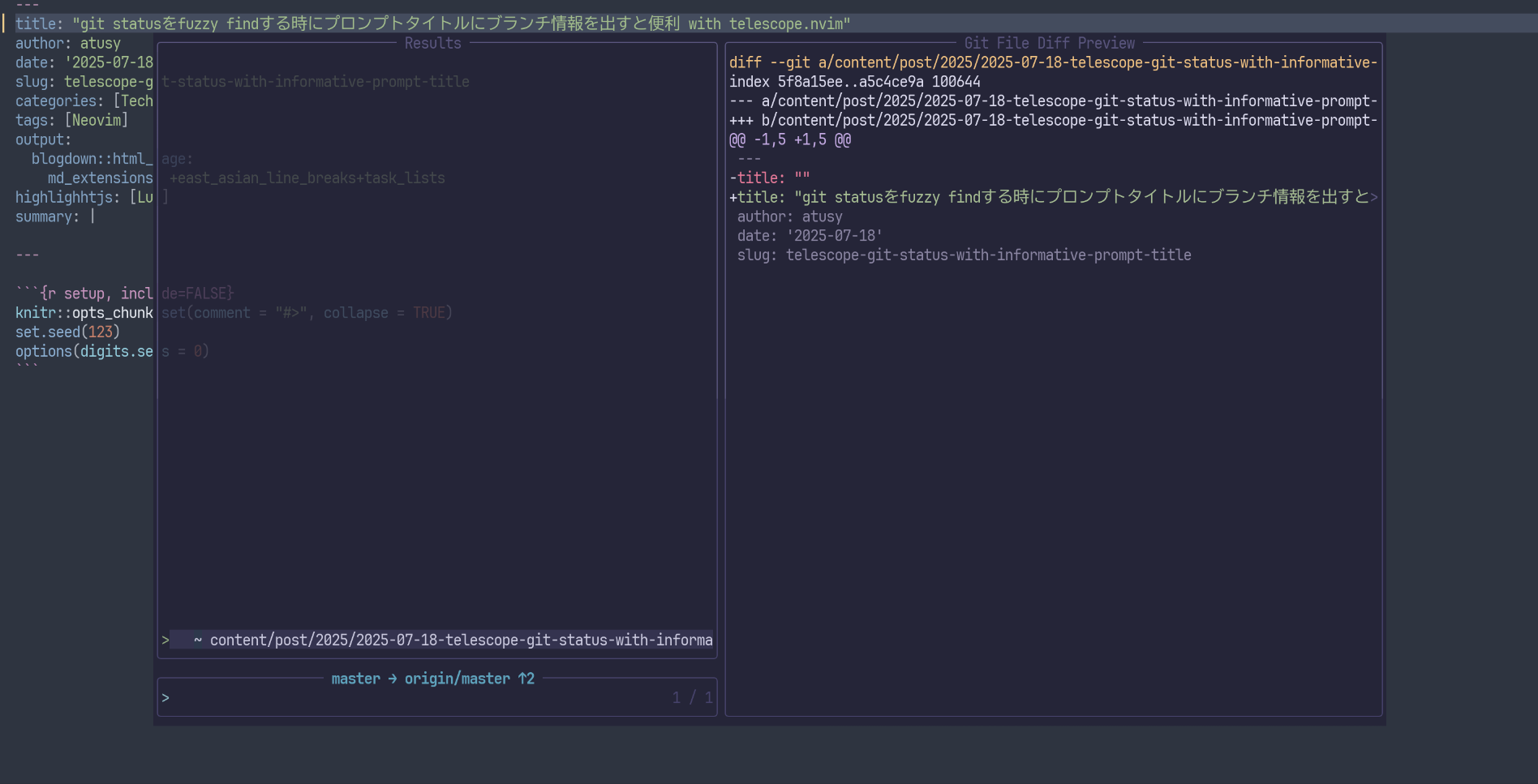1538x784 pixels.
Task: Click the arrow icon between master and origin/master
Action: pyautogui.click(x=393, y=679)
